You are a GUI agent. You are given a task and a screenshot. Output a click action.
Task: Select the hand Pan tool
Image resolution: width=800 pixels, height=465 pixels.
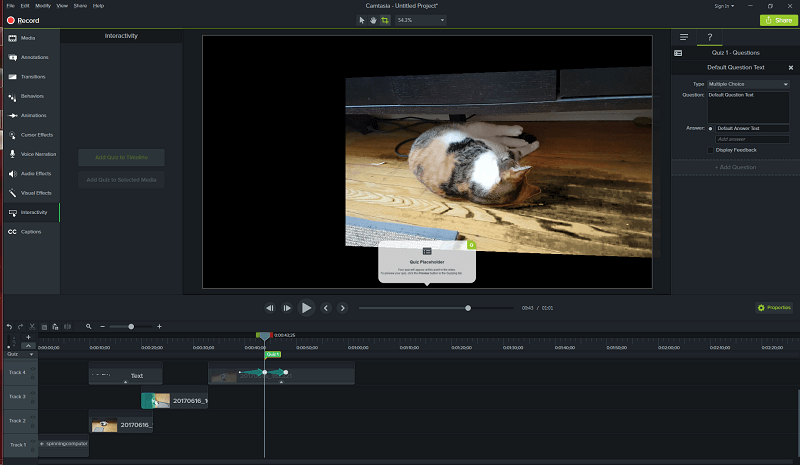coord(373,20)
